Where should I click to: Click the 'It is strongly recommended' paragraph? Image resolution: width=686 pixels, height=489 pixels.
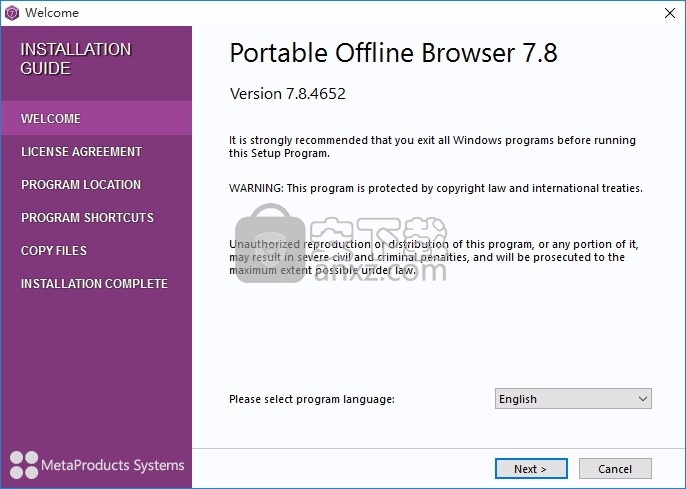[432, 147]
